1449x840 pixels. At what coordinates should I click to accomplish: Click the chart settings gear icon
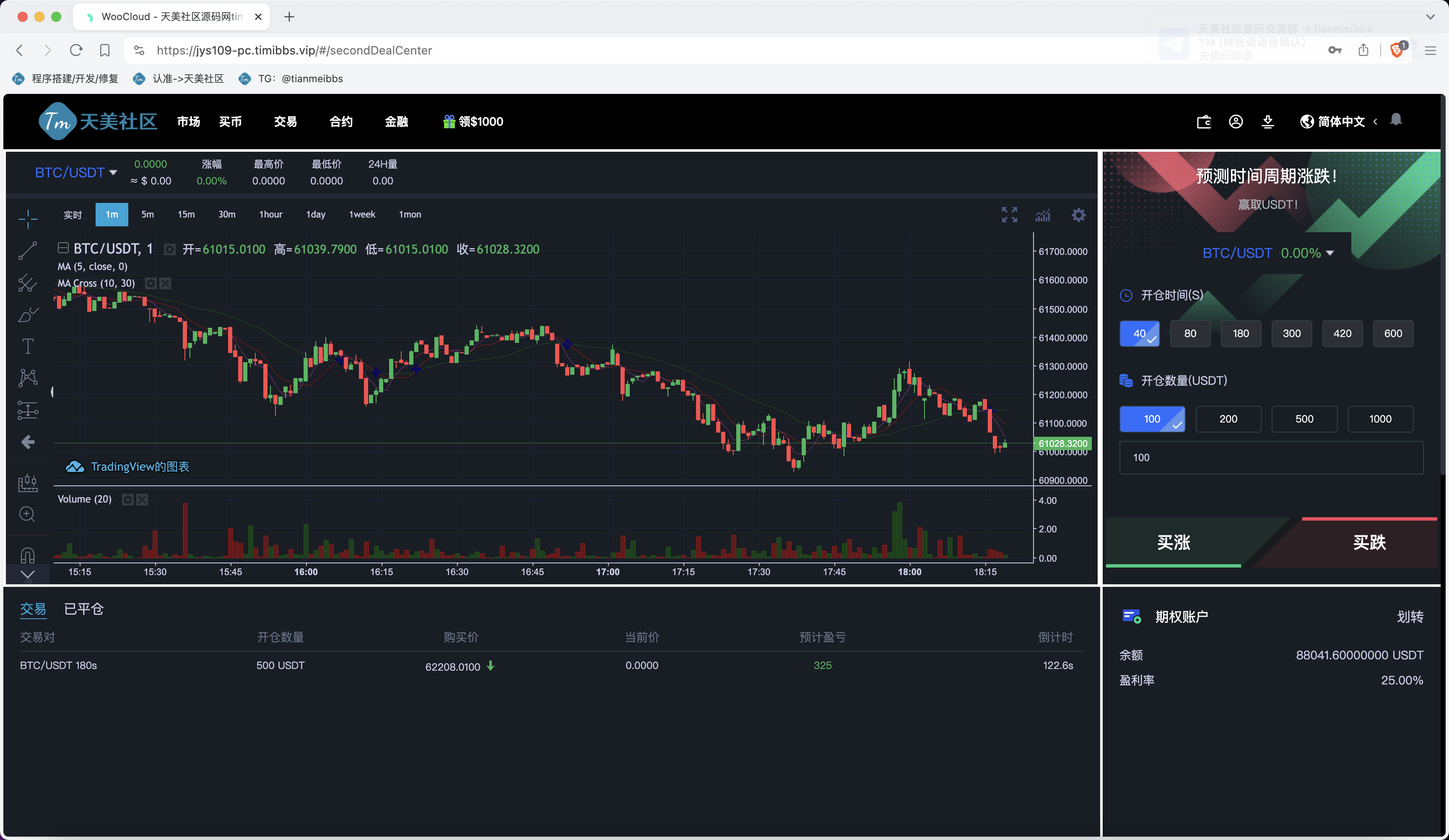[x=1078, y=215]
